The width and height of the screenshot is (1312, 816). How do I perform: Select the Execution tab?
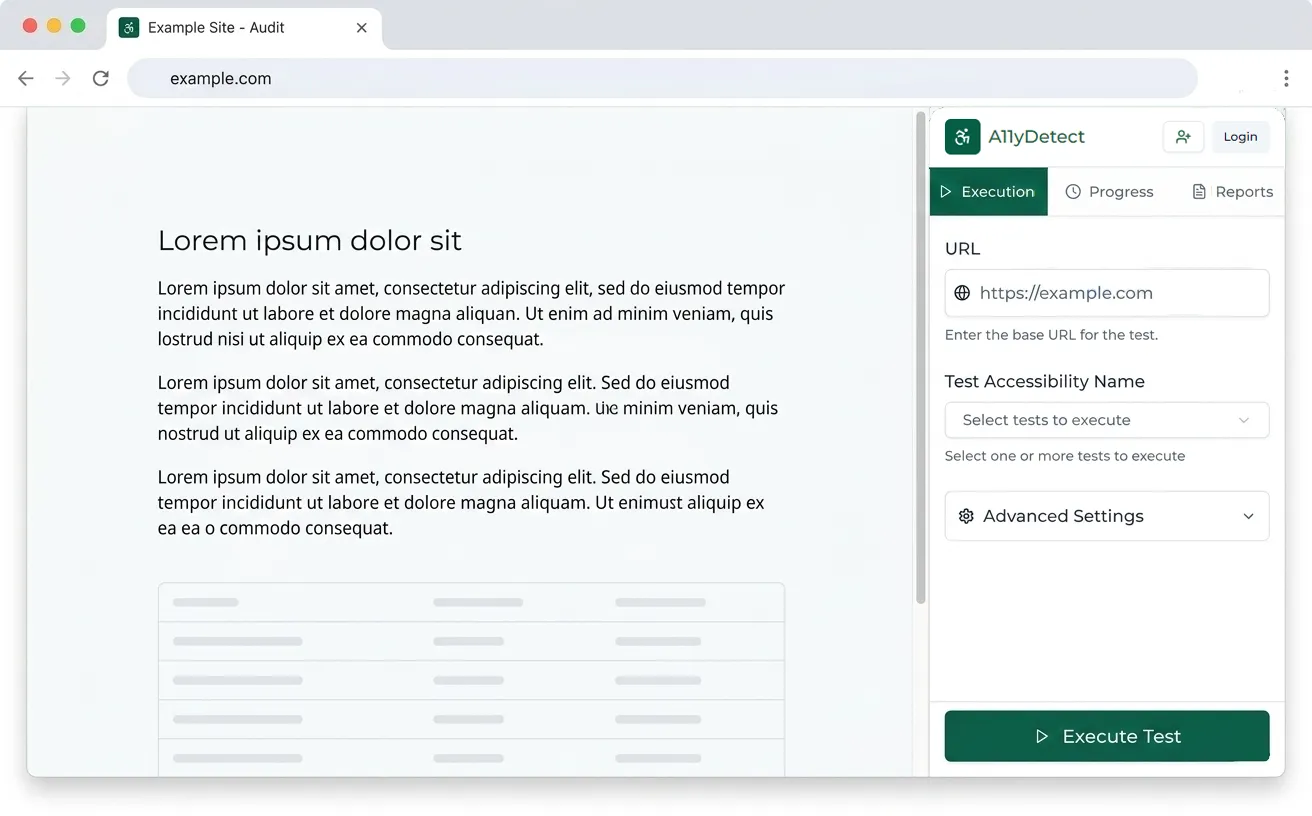[x=988, y=192]
